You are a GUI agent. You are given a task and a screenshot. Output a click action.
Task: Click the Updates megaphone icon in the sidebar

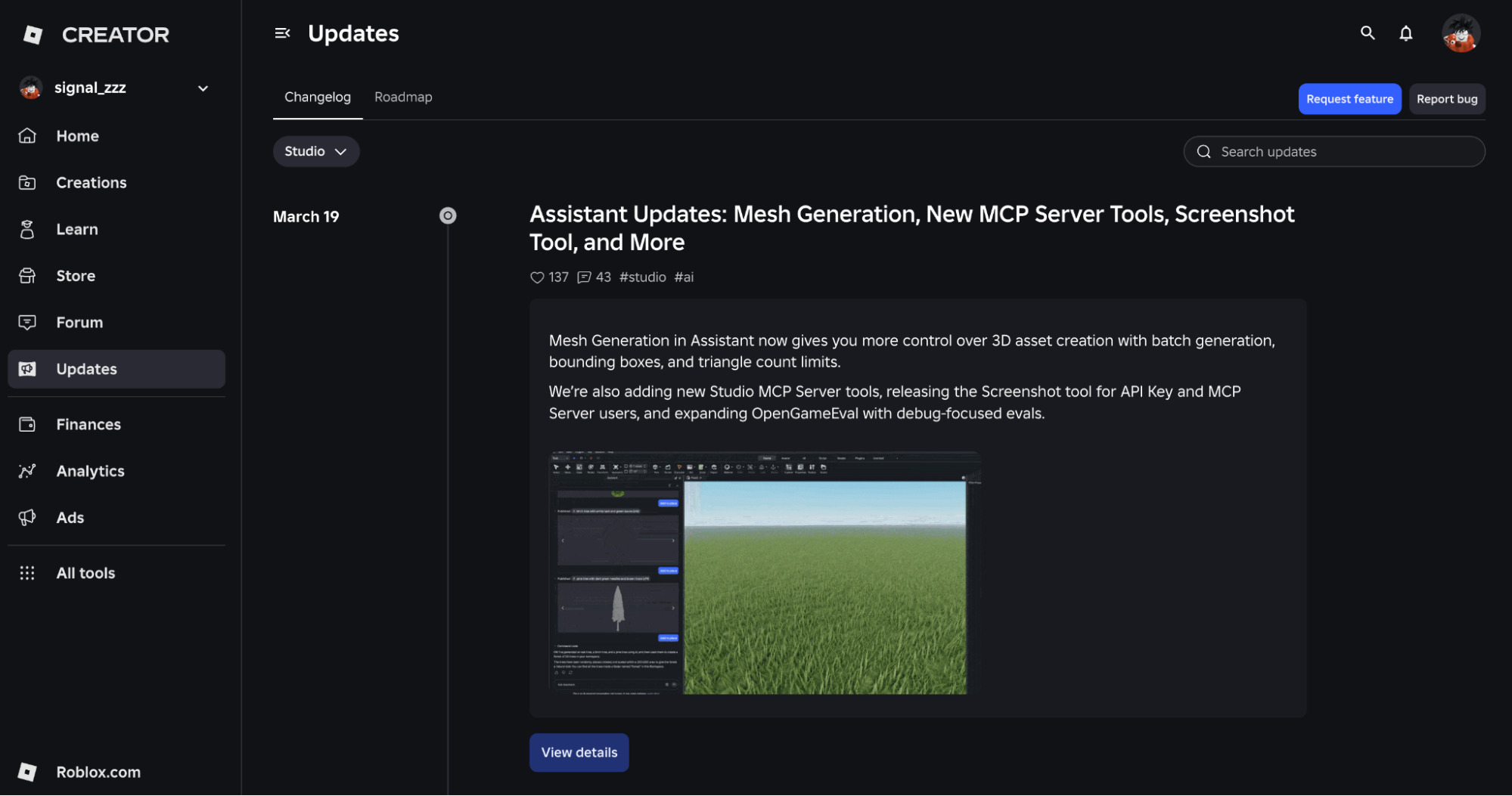(27, 370)
